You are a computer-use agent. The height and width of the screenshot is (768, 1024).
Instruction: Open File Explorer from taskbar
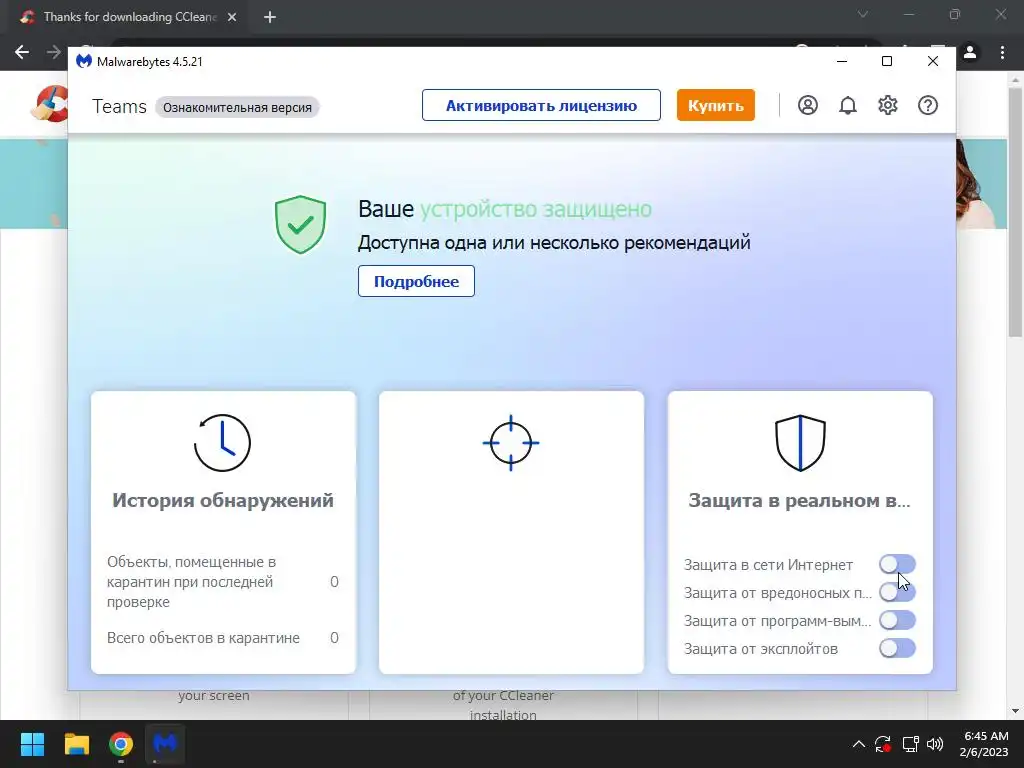click(76, 744)
